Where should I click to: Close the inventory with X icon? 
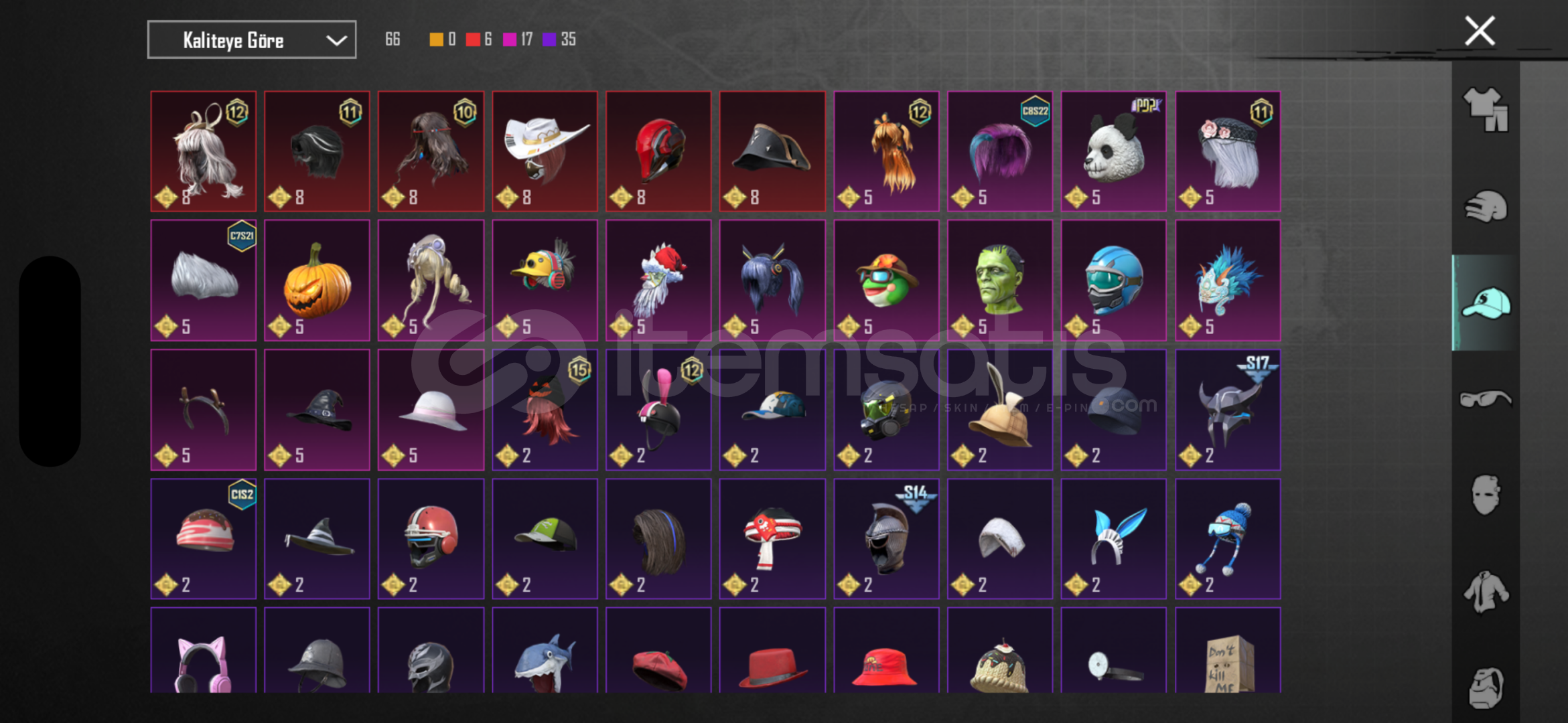click(1480, 31)
